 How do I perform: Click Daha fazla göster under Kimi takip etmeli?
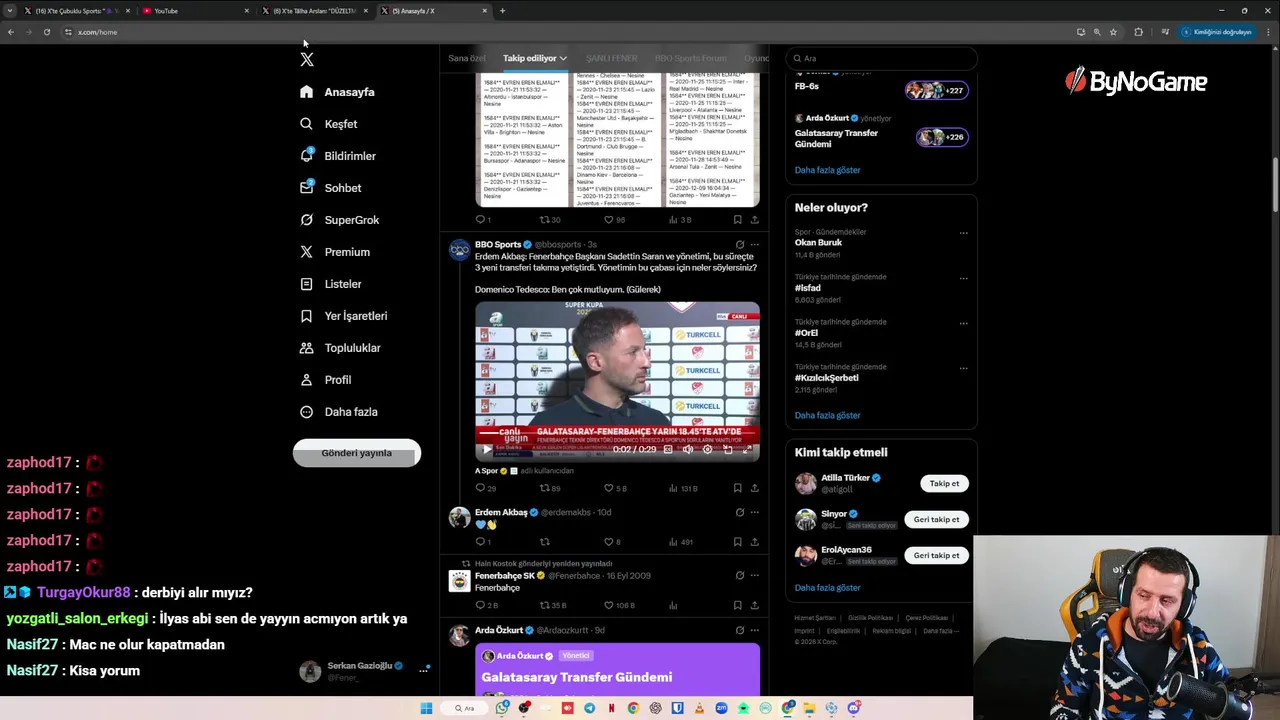click(x=827, y=588)
